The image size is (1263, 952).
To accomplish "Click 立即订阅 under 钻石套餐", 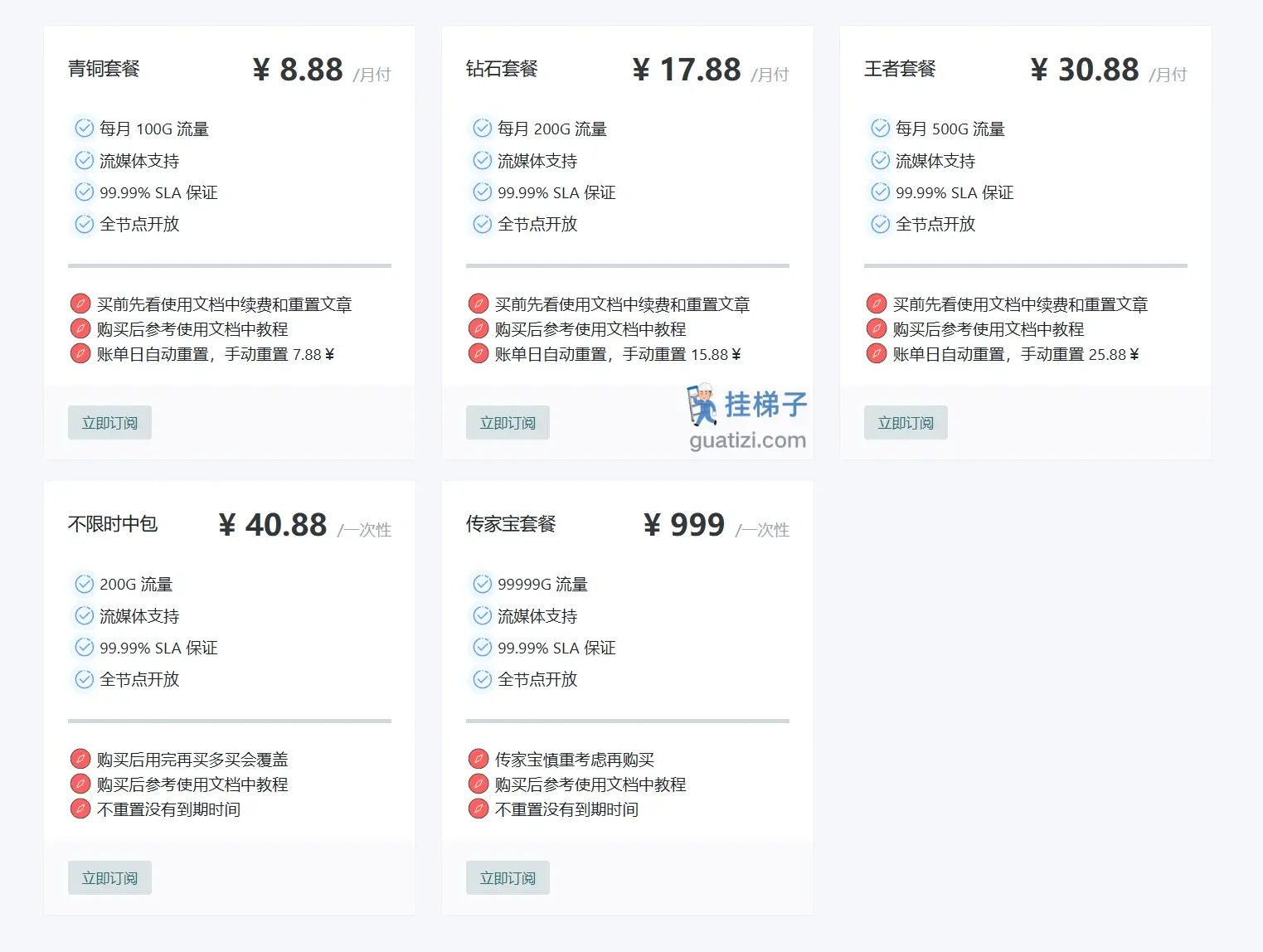I will coord(507,422).
